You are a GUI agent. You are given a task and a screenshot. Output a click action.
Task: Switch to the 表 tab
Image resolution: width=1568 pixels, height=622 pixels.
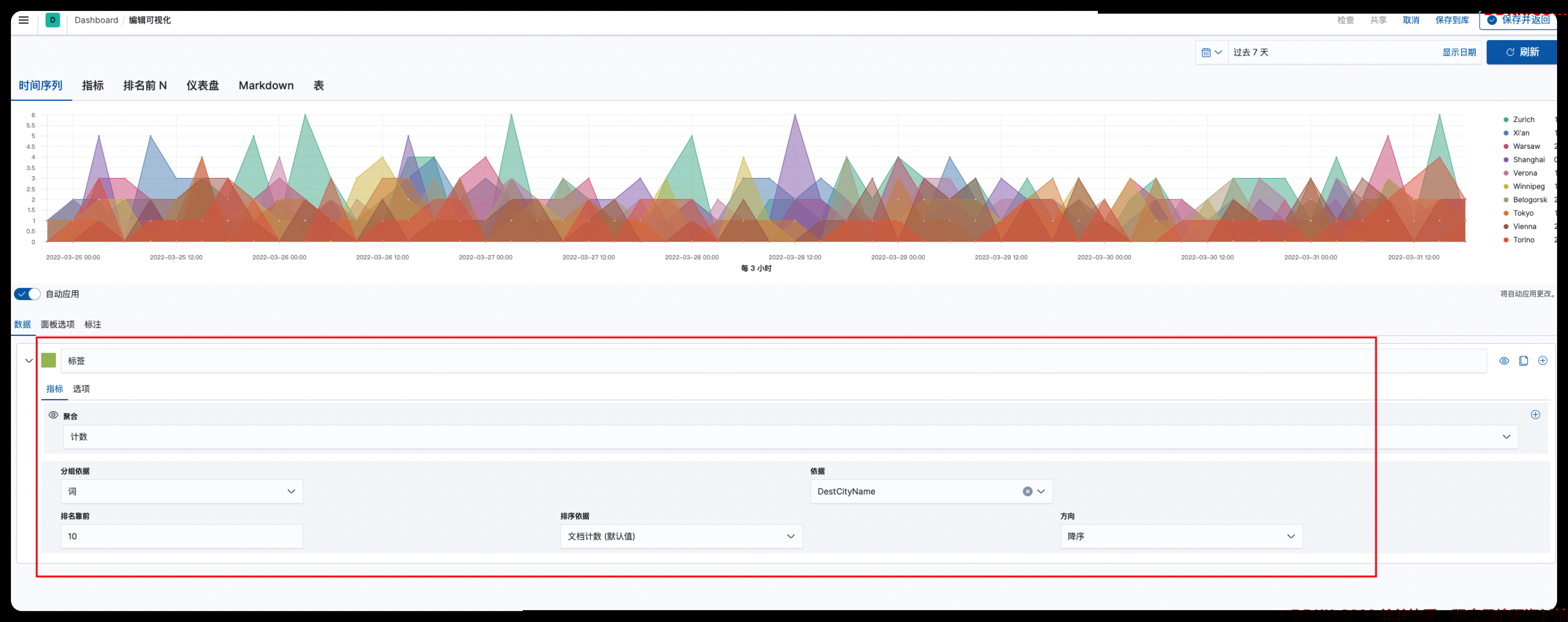[318, 86]
